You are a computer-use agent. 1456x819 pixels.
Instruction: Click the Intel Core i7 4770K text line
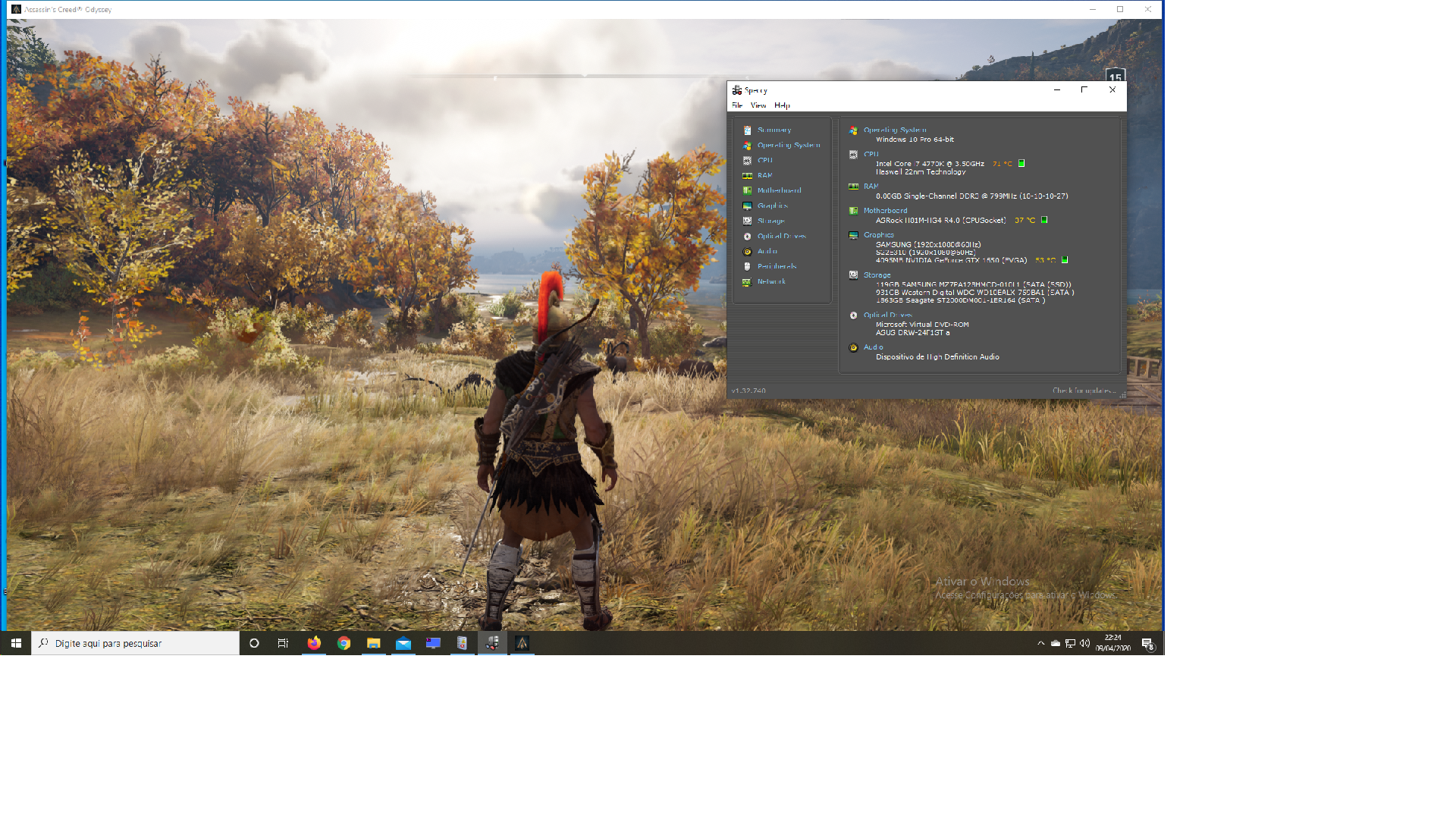[x=930, y=164]
